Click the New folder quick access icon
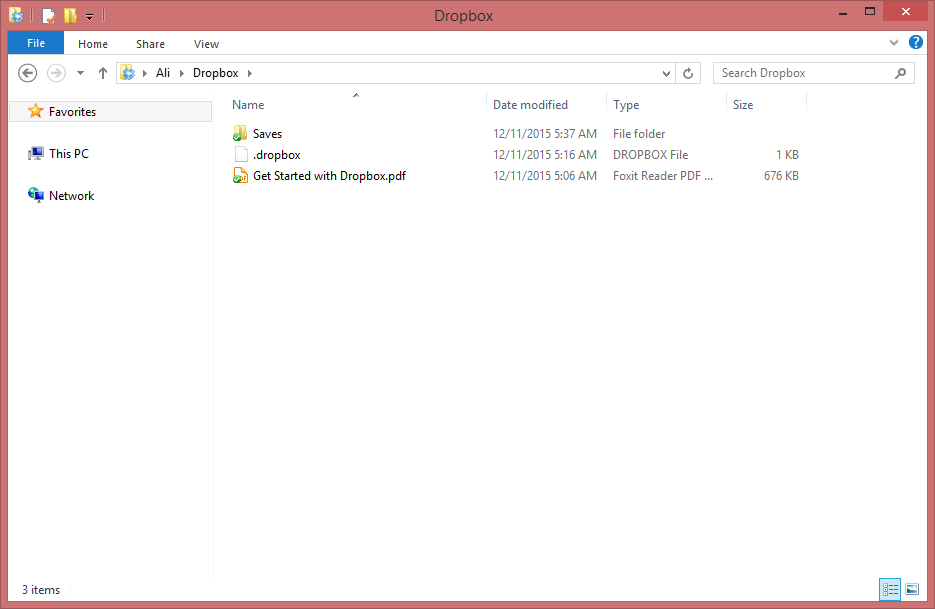The width and height of the screenshot is (935, 609). coord(70,16)
